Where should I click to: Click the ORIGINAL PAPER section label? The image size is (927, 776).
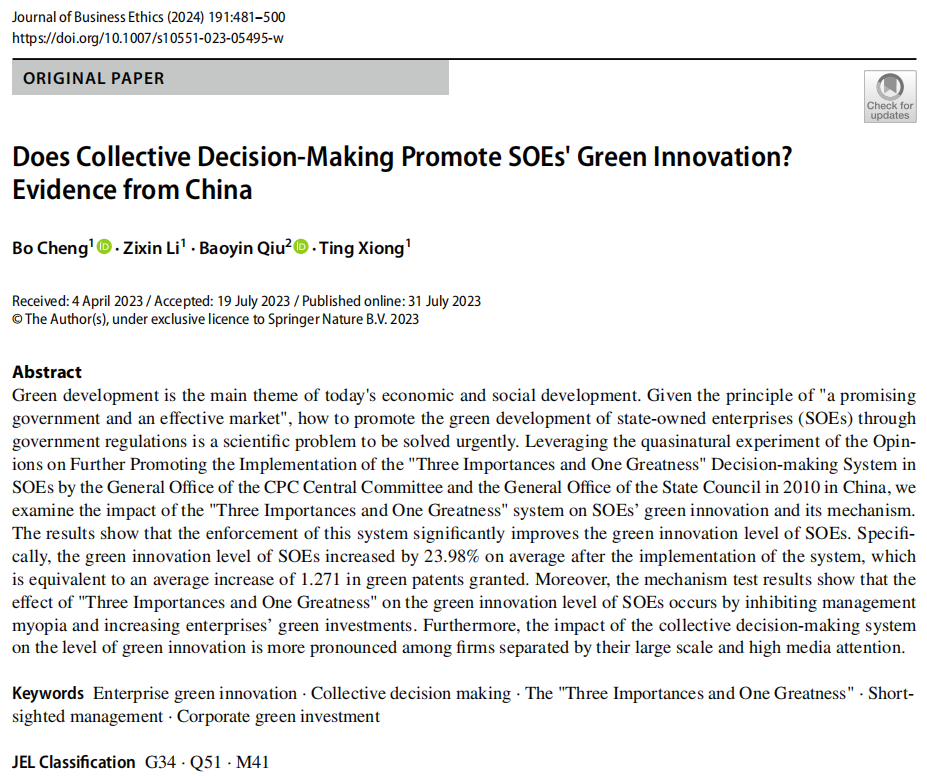tap(94, 79)
